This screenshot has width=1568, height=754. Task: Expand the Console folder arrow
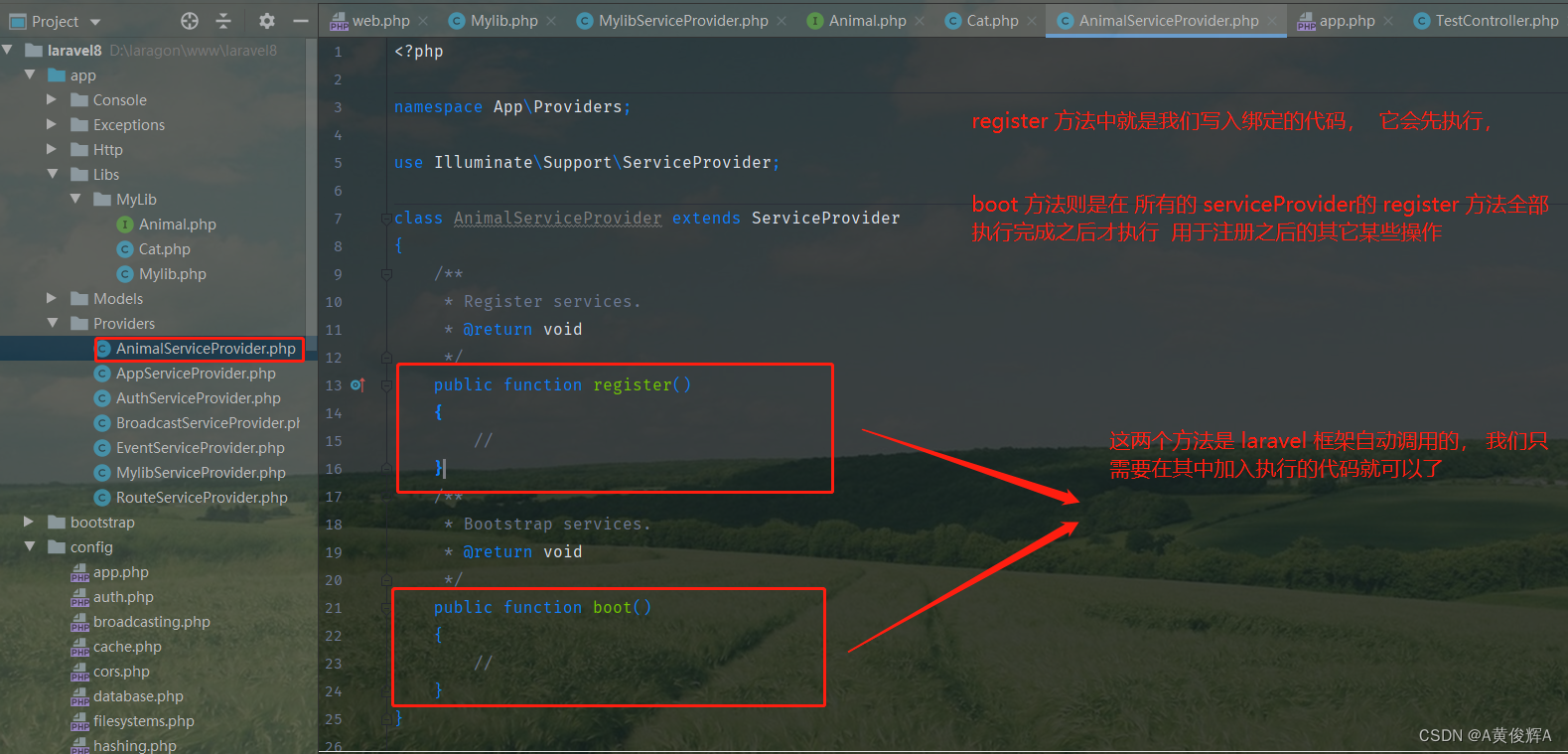point(52,99)
